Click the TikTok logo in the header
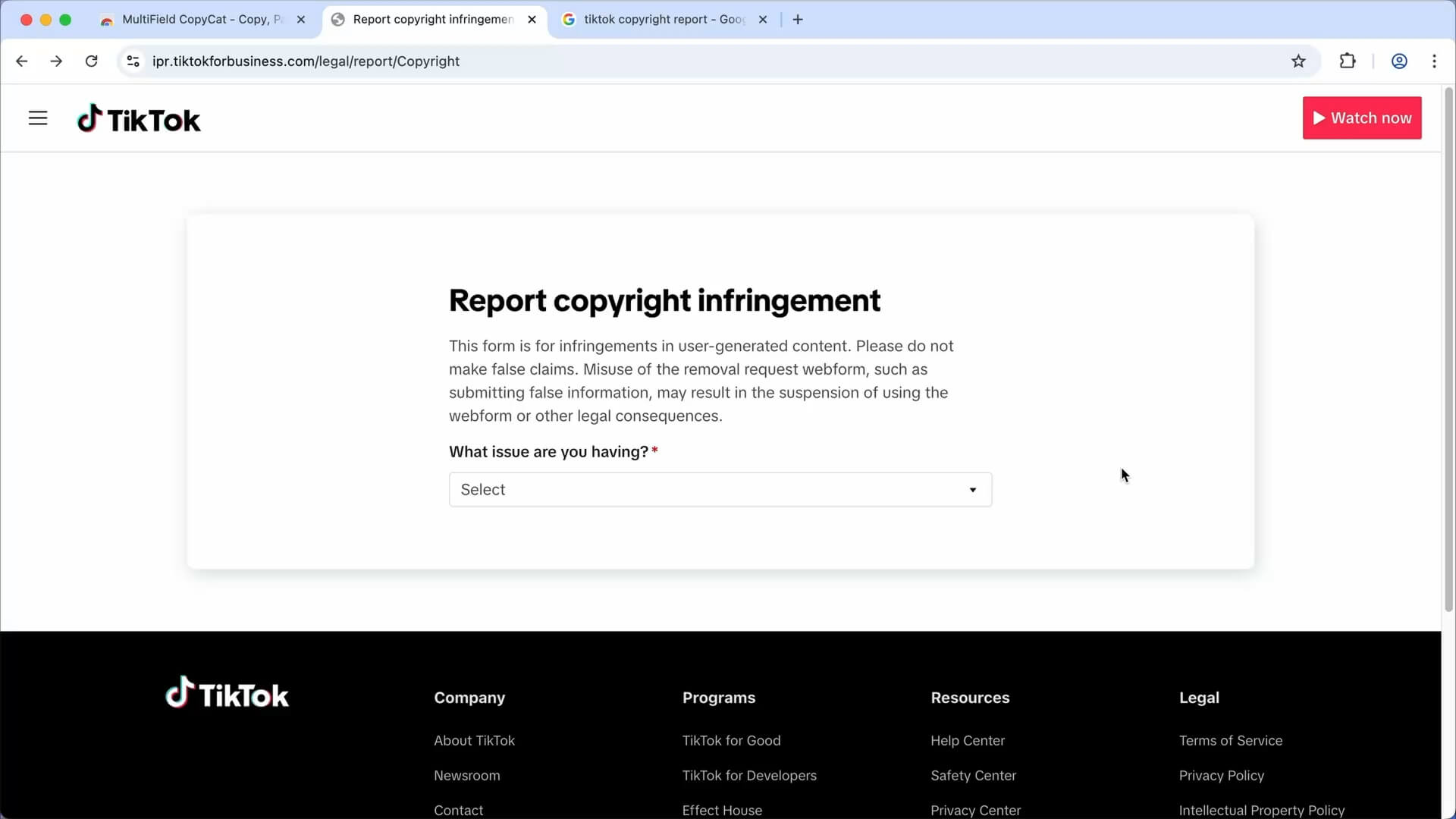 139,118
